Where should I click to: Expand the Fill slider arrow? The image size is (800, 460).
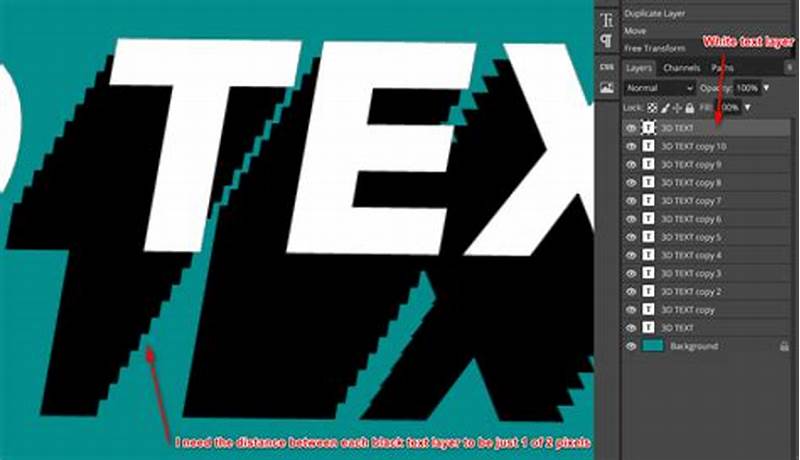click(x=747, y=108)
